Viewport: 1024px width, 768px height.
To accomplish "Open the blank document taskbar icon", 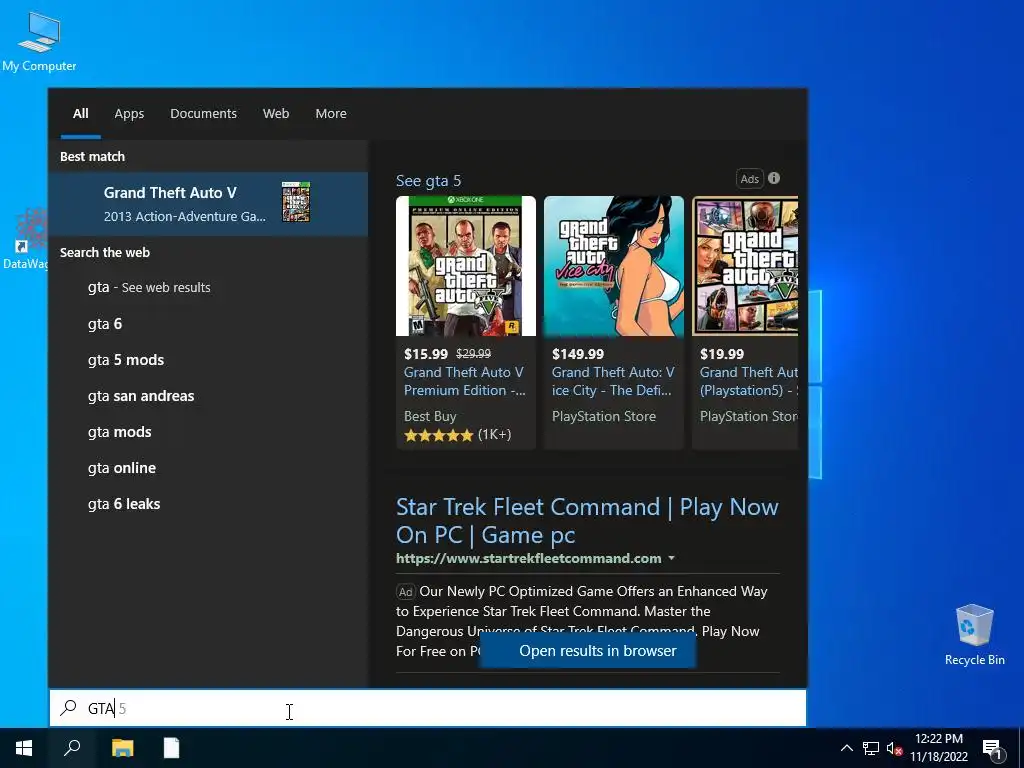I will [x=171, y=748].
